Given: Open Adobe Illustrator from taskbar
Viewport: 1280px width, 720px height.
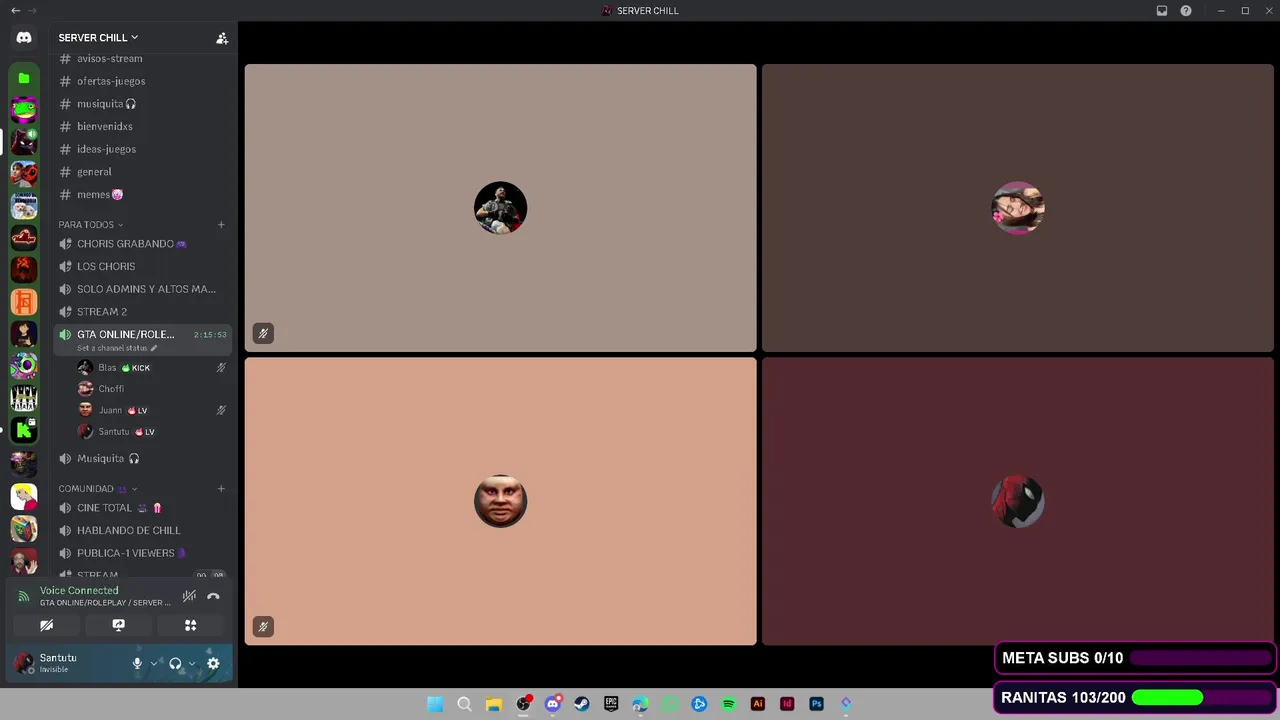Looking at the screenshot, I should pos(757,704).
